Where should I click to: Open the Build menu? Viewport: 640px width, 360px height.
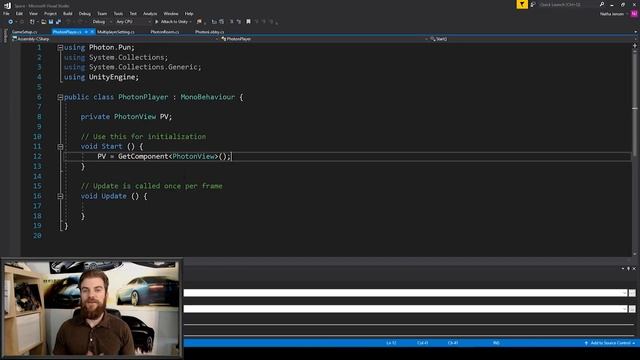(x=67, y=13)
